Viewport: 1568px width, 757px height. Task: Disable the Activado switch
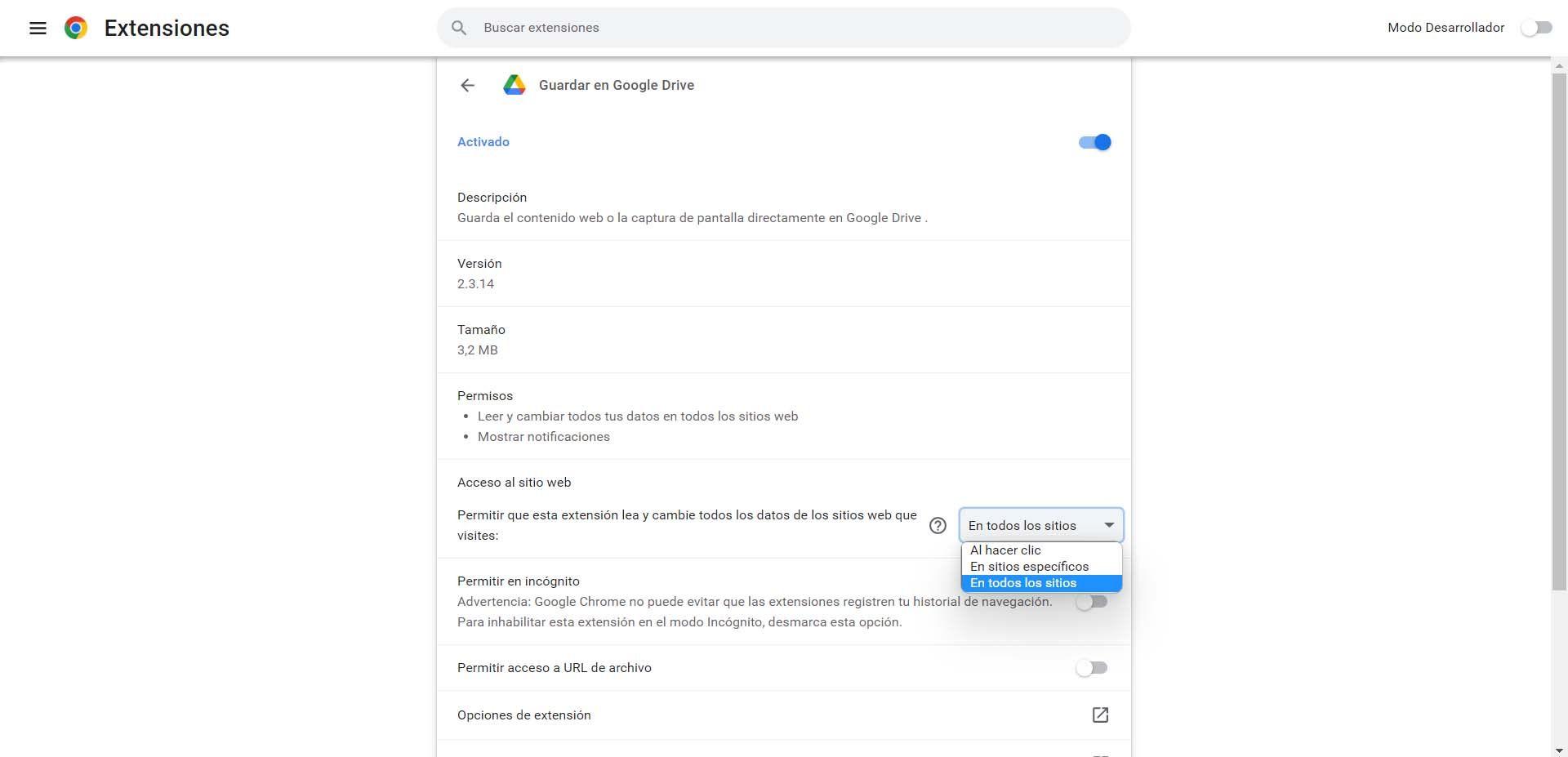click(x=1094, y=141)
